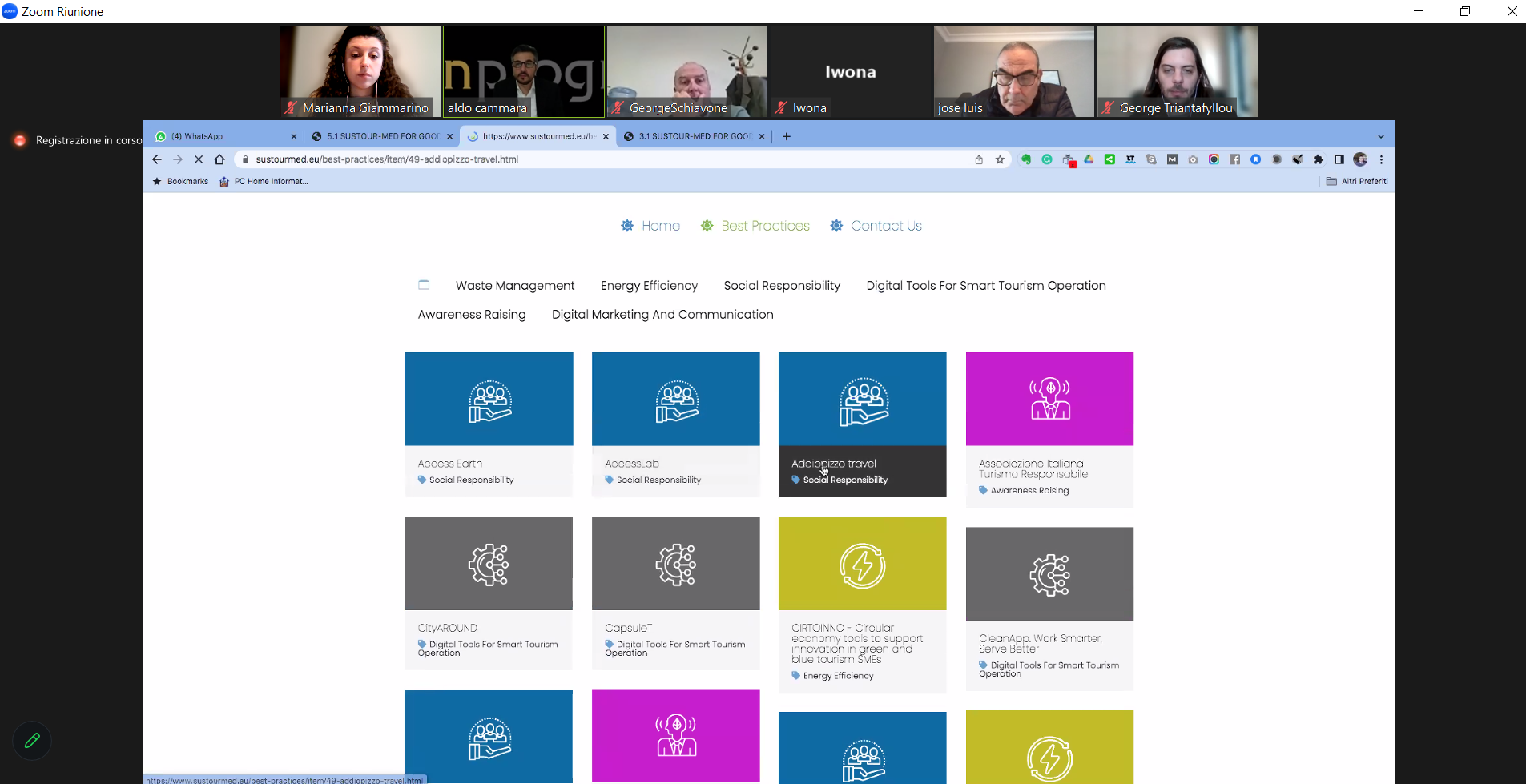Screen dimensions: 1526x784
Task: Click the browser home icon
Action: (219, 159)
